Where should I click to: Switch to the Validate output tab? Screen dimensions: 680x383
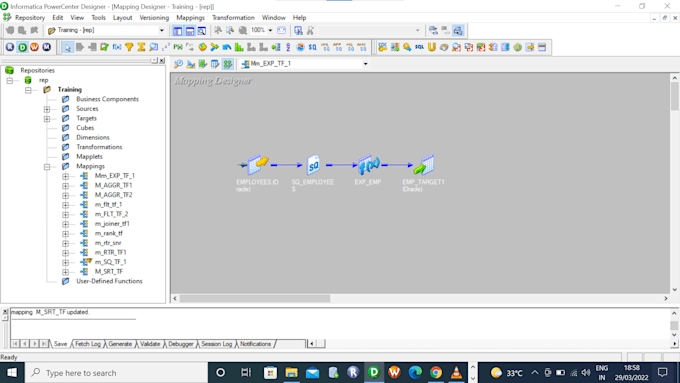tap(150, 344)
